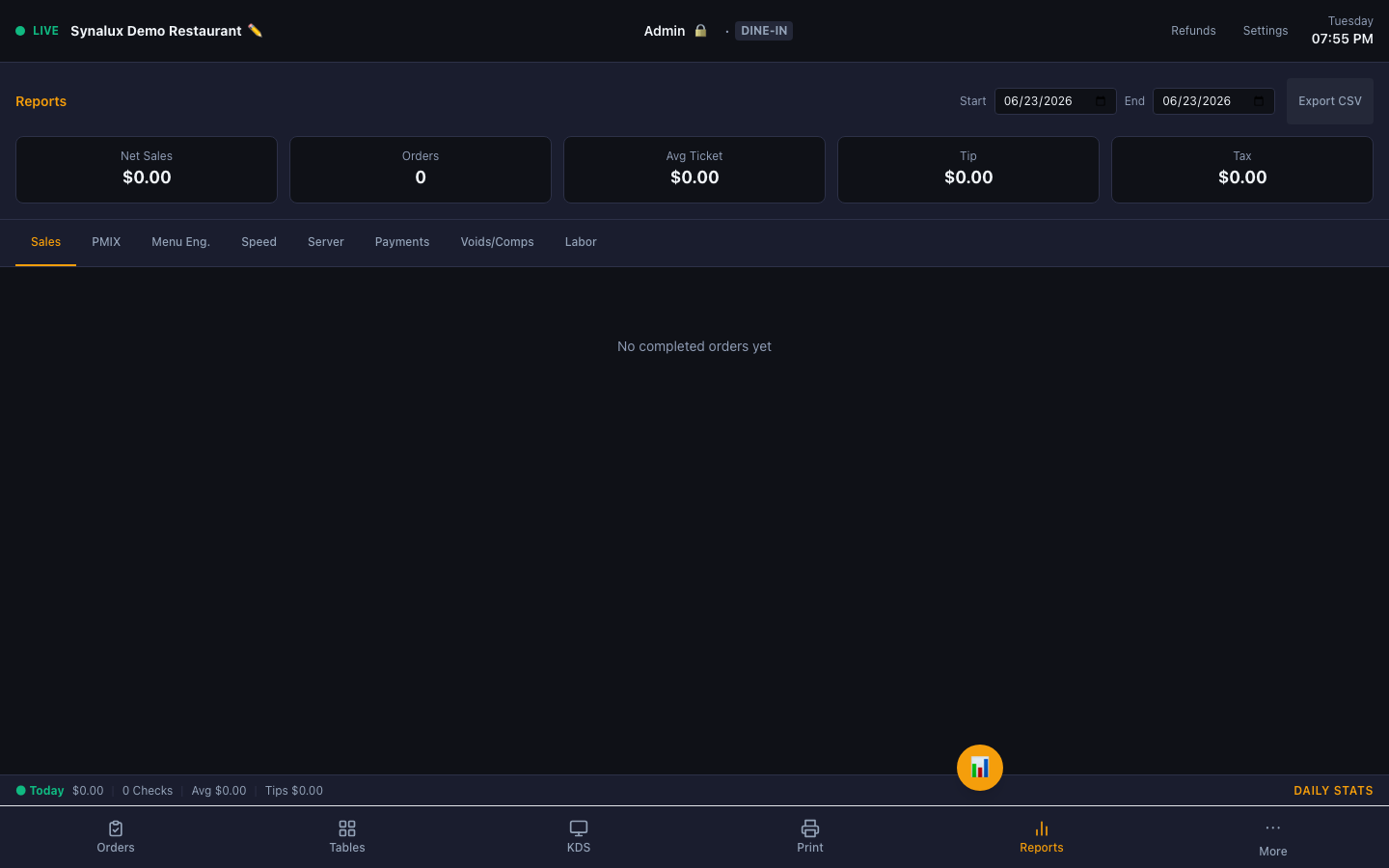
Task: Click 'Avg $0.00' in the status bar
Action: (x=219, y=791)
